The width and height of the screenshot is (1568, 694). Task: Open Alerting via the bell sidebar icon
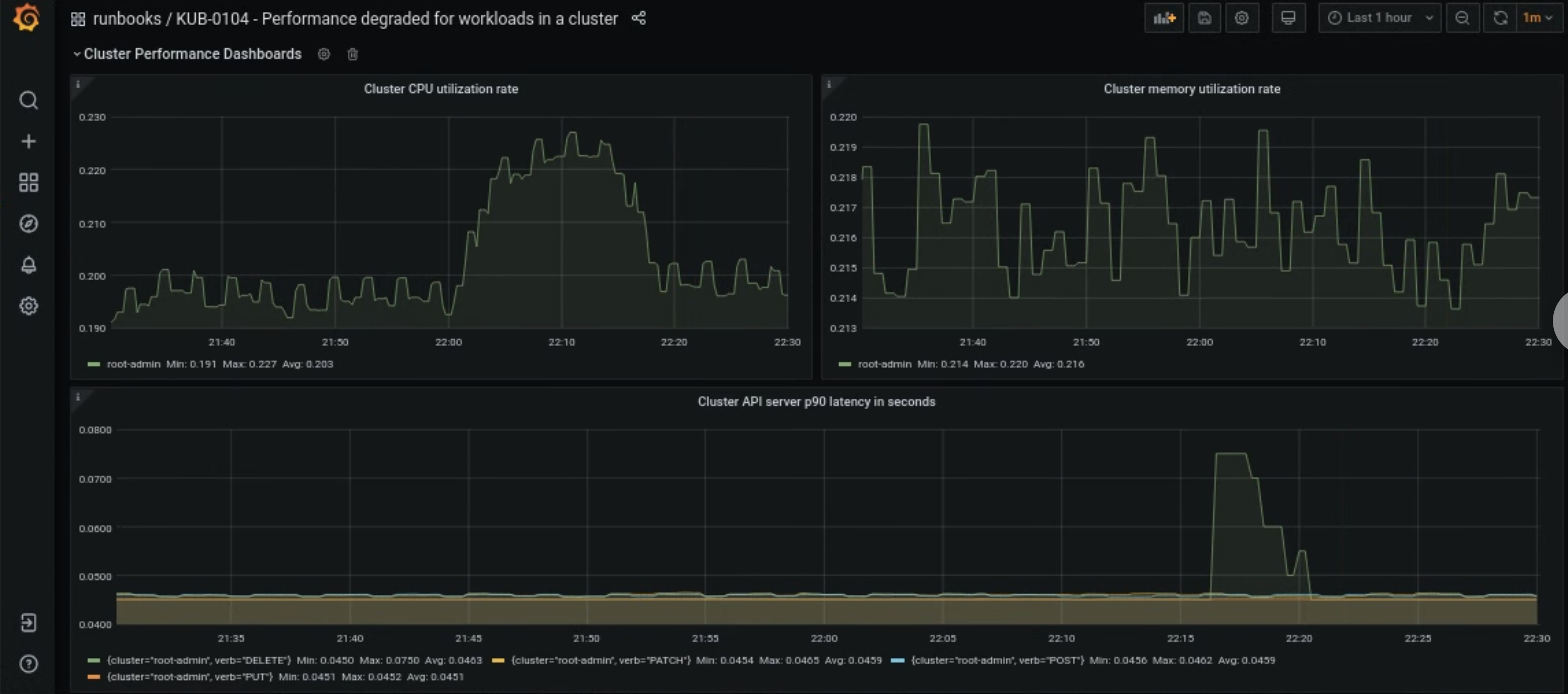coord(28,265)
